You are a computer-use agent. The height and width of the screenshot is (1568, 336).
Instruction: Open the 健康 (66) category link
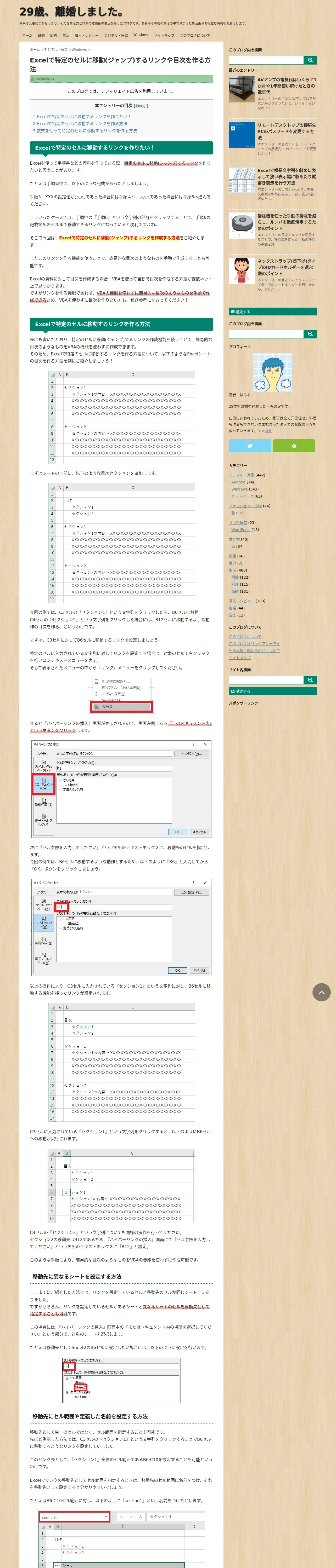click(x=232, y=556)
